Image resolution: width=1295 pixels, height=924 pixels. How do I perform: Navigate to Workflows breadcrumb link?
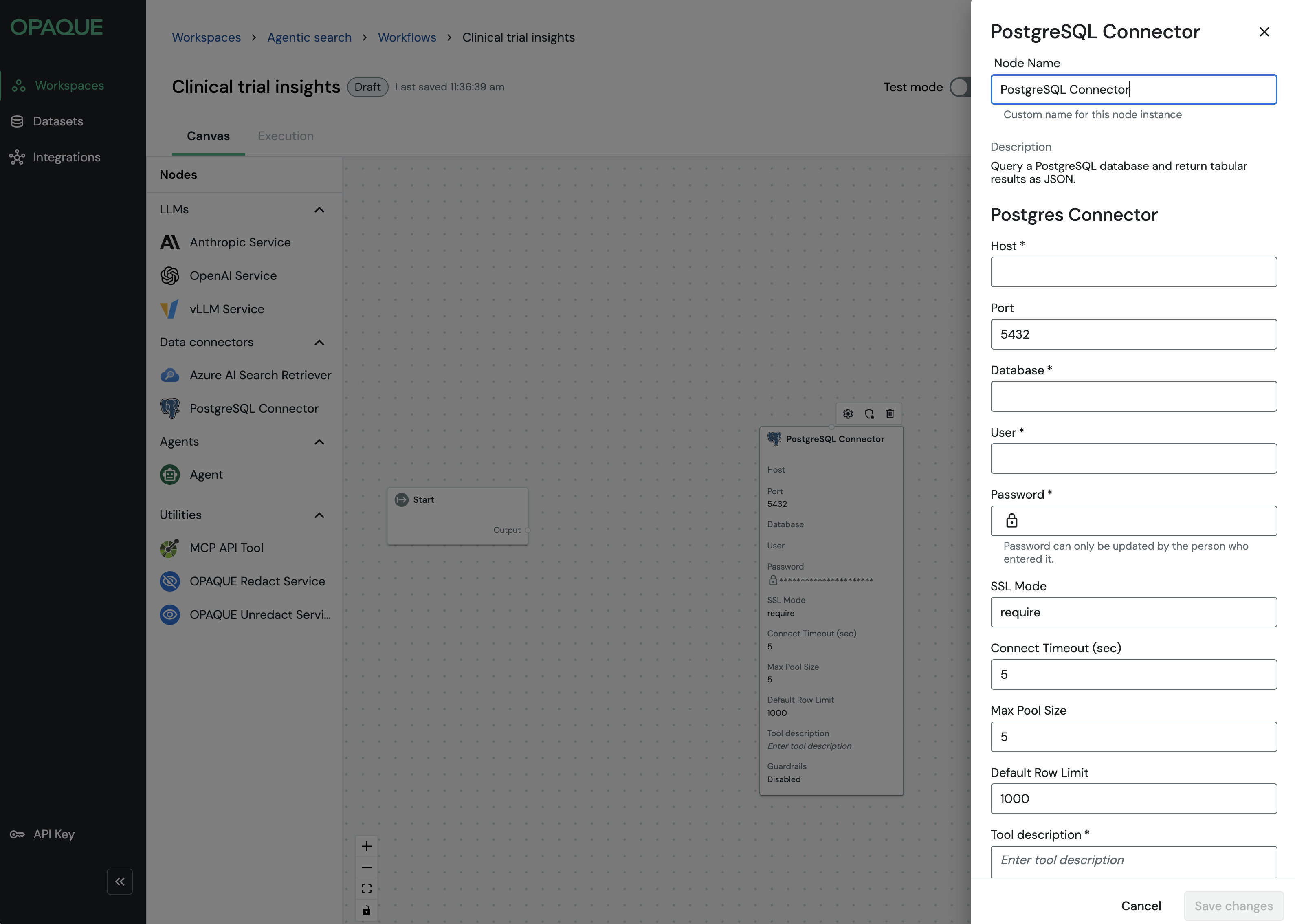407,37
